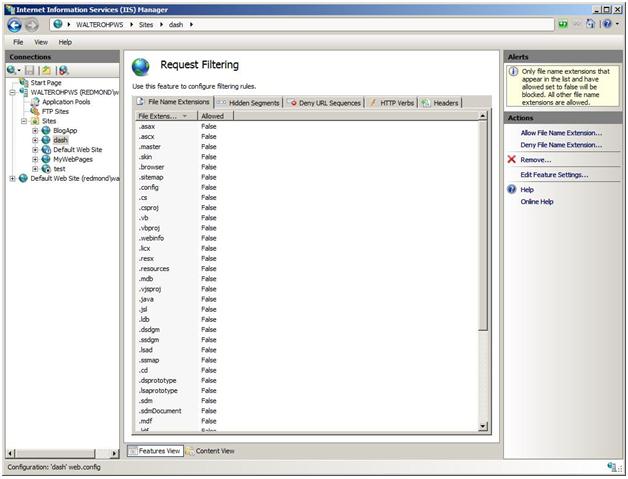The width and height of the screenshot is (628, 479).
Task: Go back with the blue Back arrow
Action: click(x=14, y=25)
